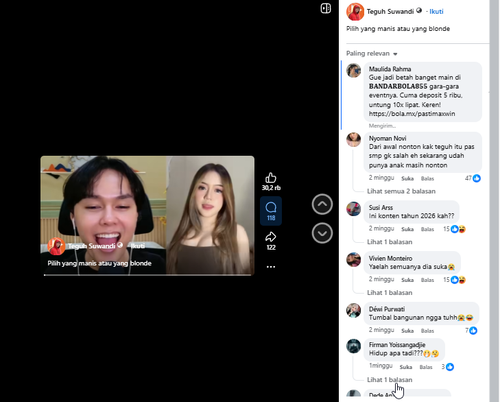The height and width of the screenshot is (402, 500).
Task: Open Nyoman Novi's name link
Action: (387, 138)
